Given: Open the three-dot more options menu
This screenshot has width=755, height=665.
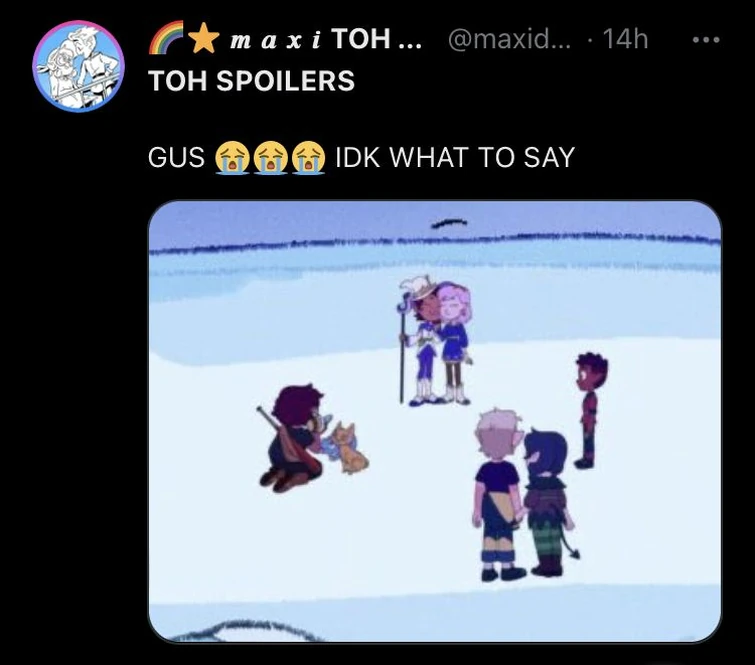Looking at the screenshot, I should tap(706, 39).
